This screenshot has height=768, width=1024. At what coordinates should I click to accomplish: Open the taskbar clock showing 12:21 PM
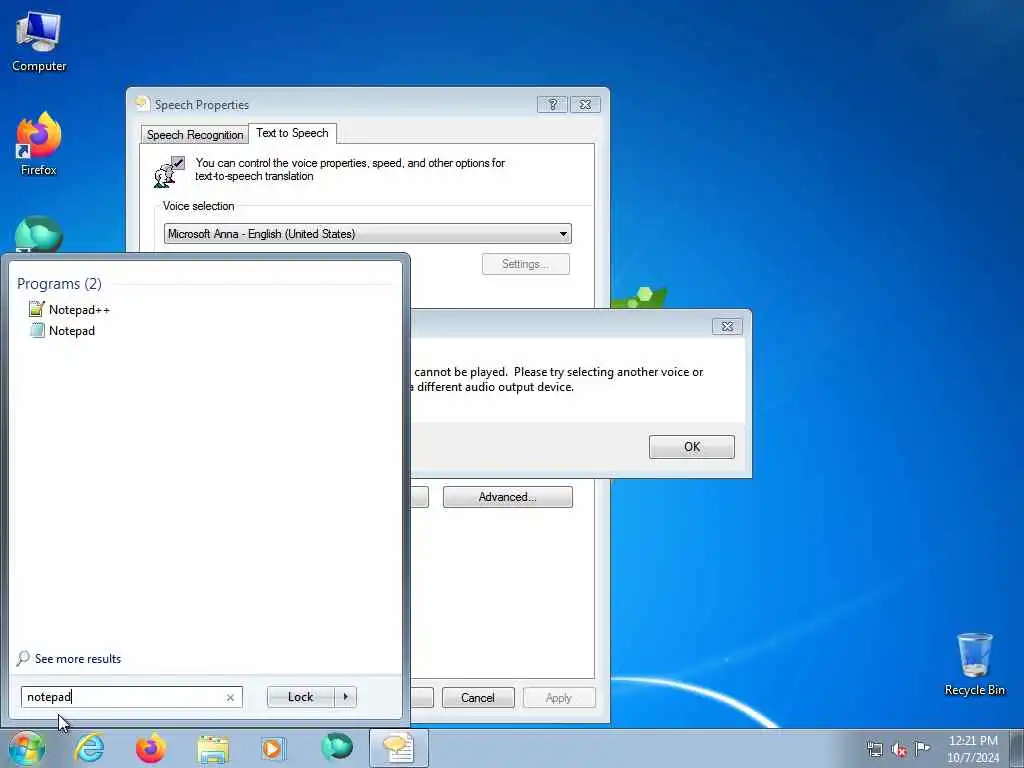coord(973,749)
